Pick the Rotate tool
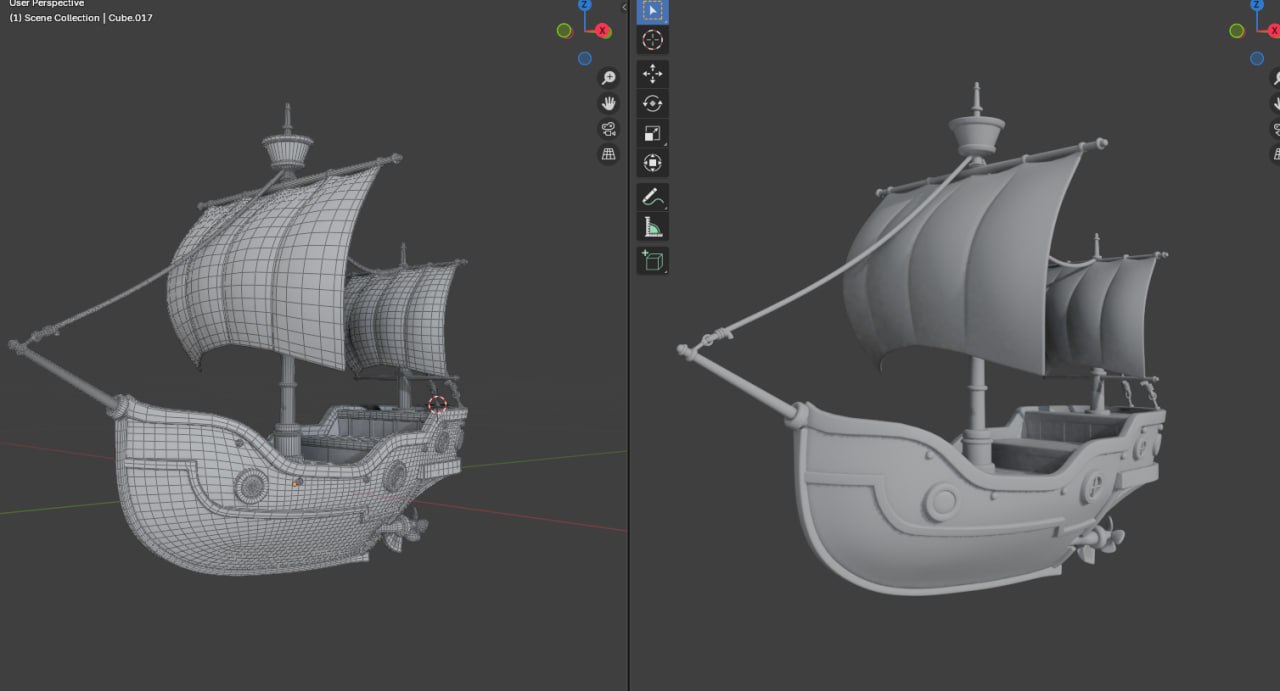Screen dimensions: 1280x691 652,103
